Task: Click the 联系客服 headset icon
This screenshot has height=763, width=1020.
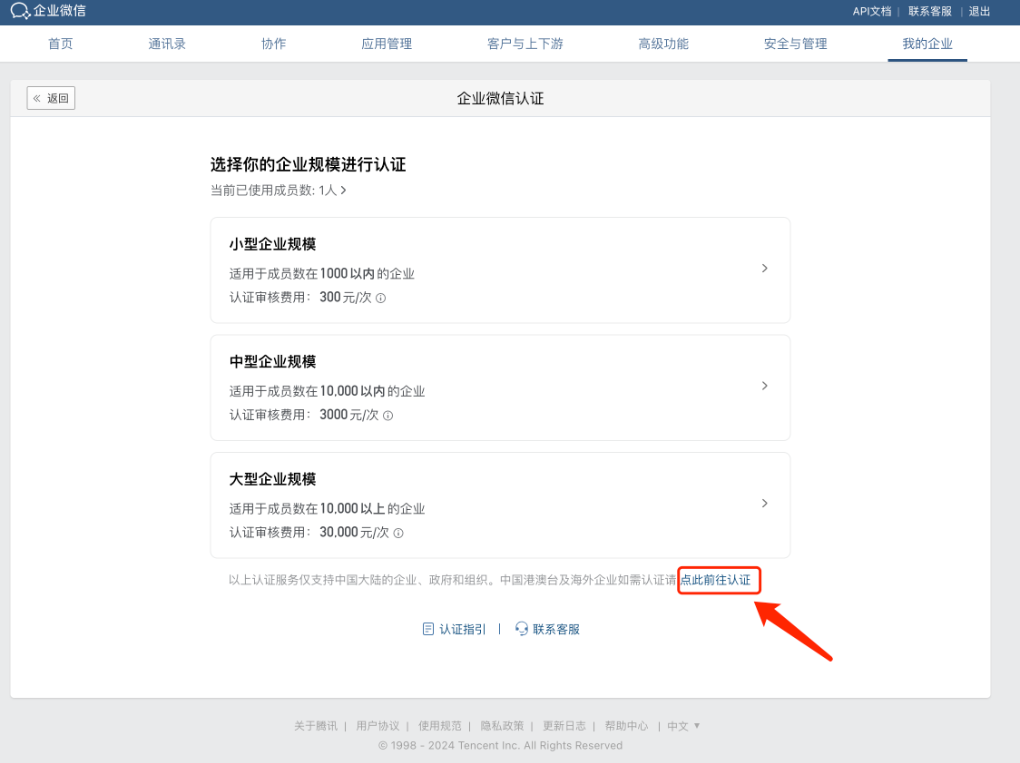Action: pyautogui.click(x=521, y=628)
